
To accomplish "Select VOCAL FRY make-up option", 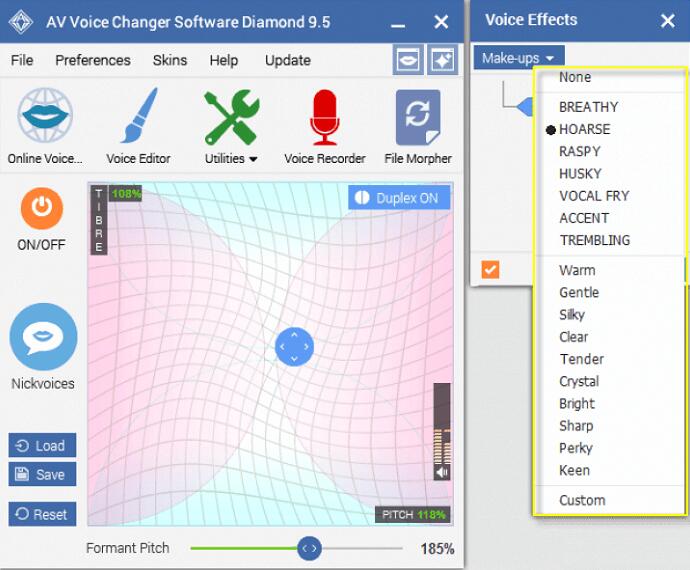I will pos(594,196).
